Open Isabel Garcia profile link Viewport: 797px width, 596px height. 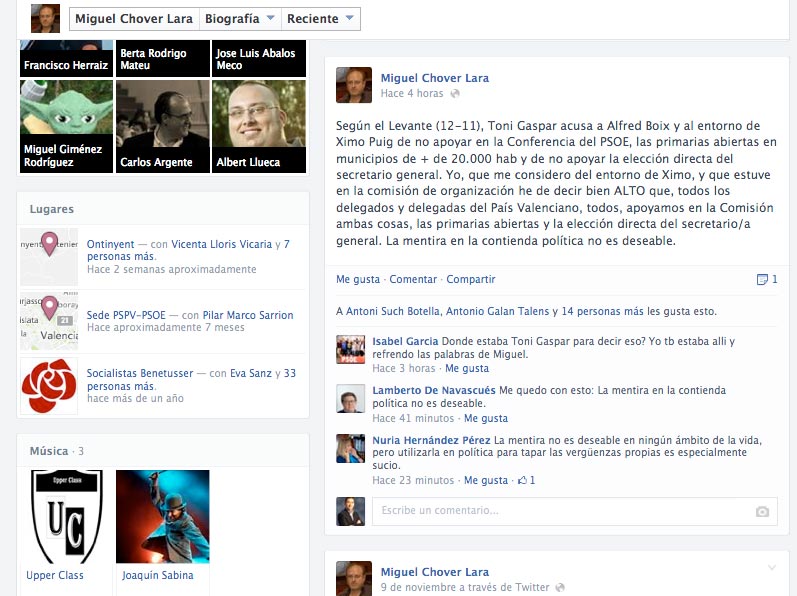pos(405,341)
